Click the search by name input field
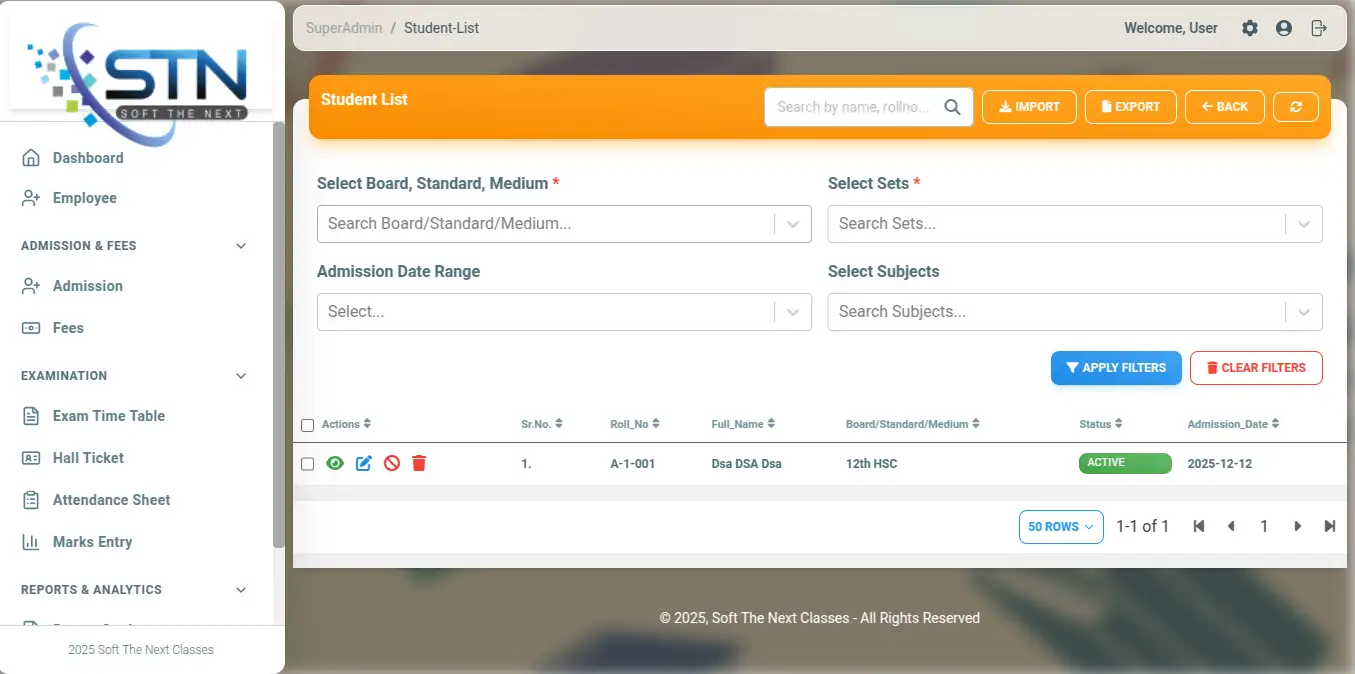Screen dimensions: 1355x674 tap(855, 107)
